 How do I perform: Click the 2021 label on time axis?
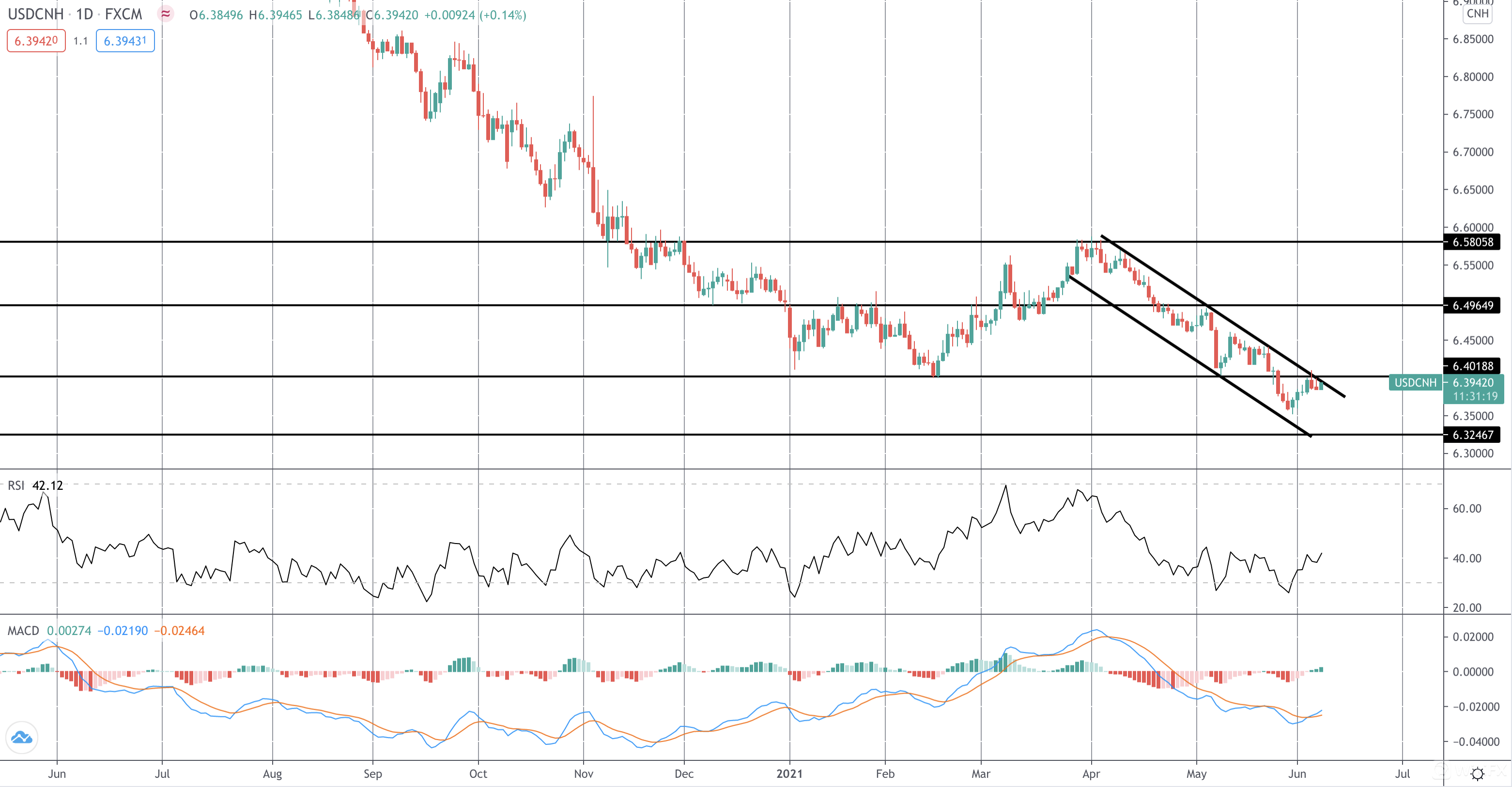tap(789, 773)
